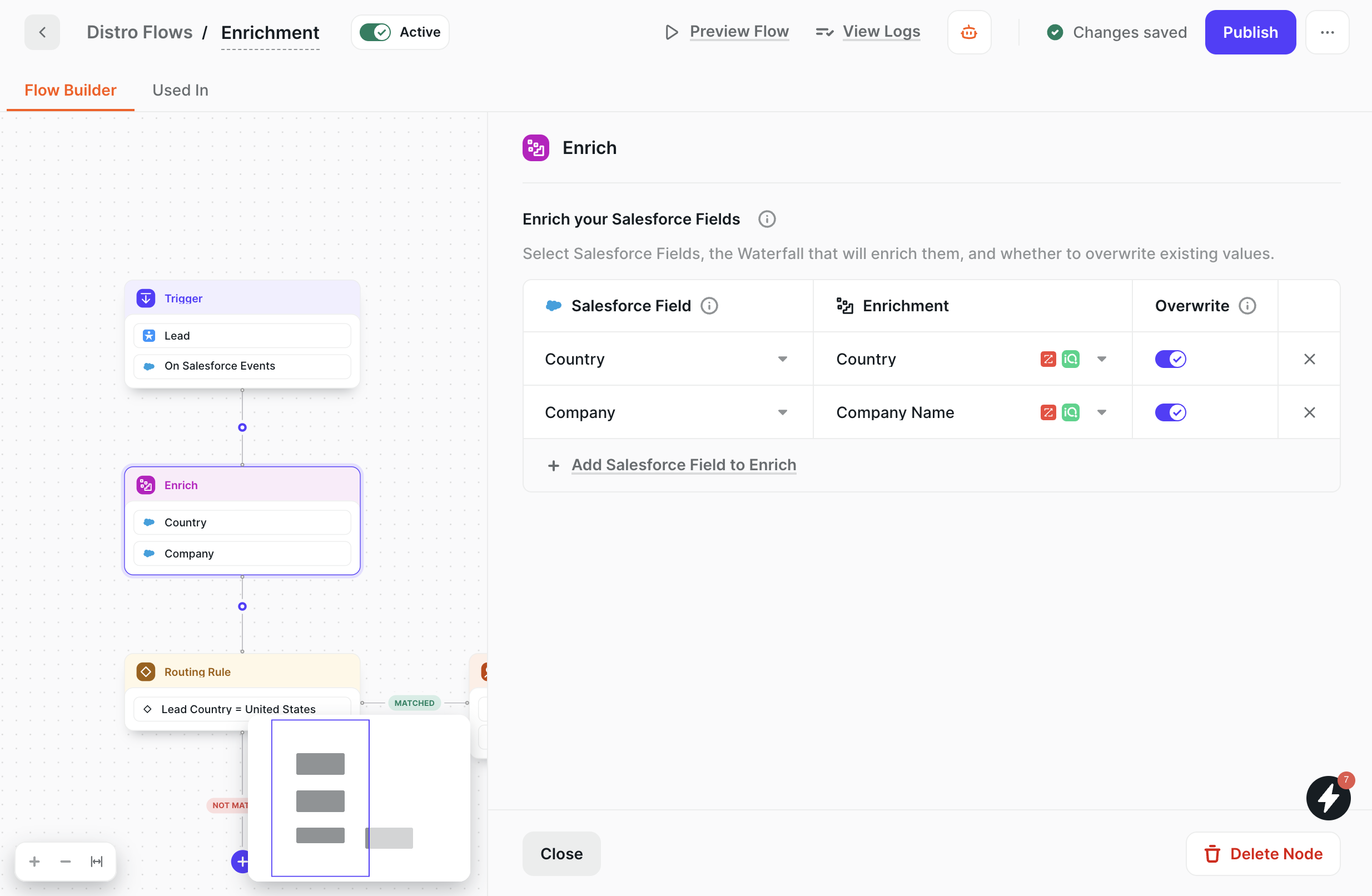The image size is (1372, 896).
Task: Fit the flow to view
Action: coord(96,861)
